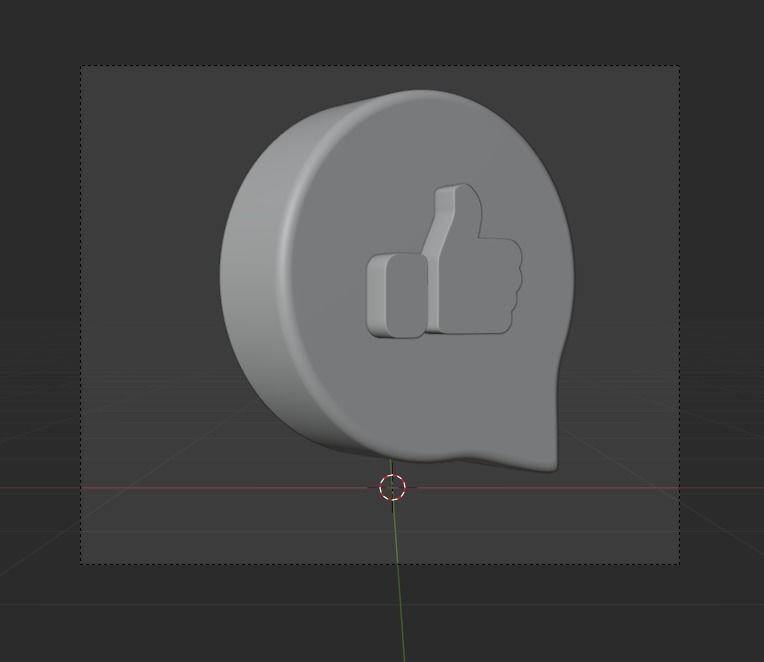The image size is (764, 662).
Task: Click the embossed thumbs-up shape
Action: click(x=444, y=261)
